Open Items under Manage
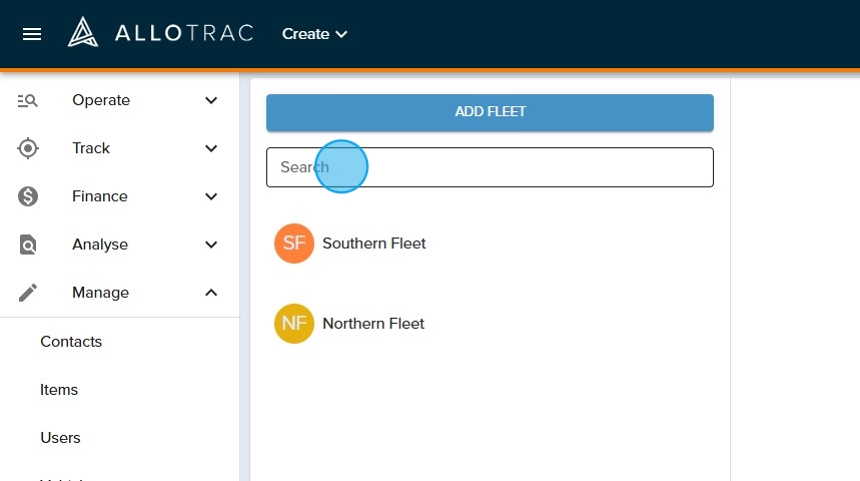 59,390
